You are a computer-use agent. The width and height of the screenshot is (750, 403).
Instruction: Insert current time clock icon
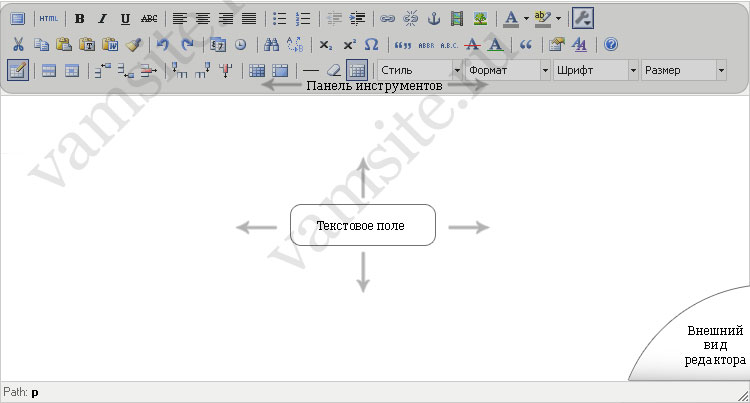(x=241, y=44)
